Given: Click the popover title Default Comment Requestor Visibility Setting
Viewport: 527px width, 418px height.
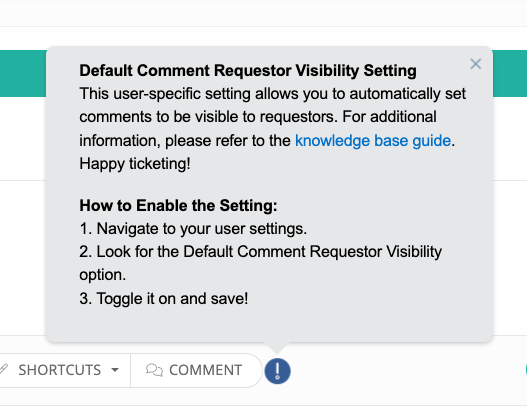Looking at the screenshot, I should [248, 71].
